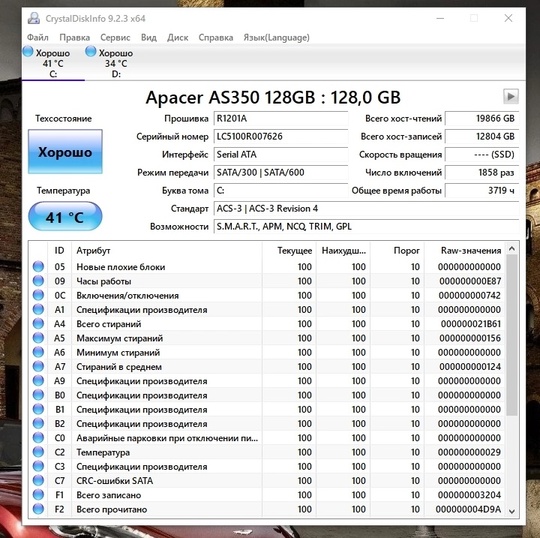Image resolution: width=540 pixels, height=538 pixels.
Task: Select the Всего прочитано attribute name
Action: 112,509
